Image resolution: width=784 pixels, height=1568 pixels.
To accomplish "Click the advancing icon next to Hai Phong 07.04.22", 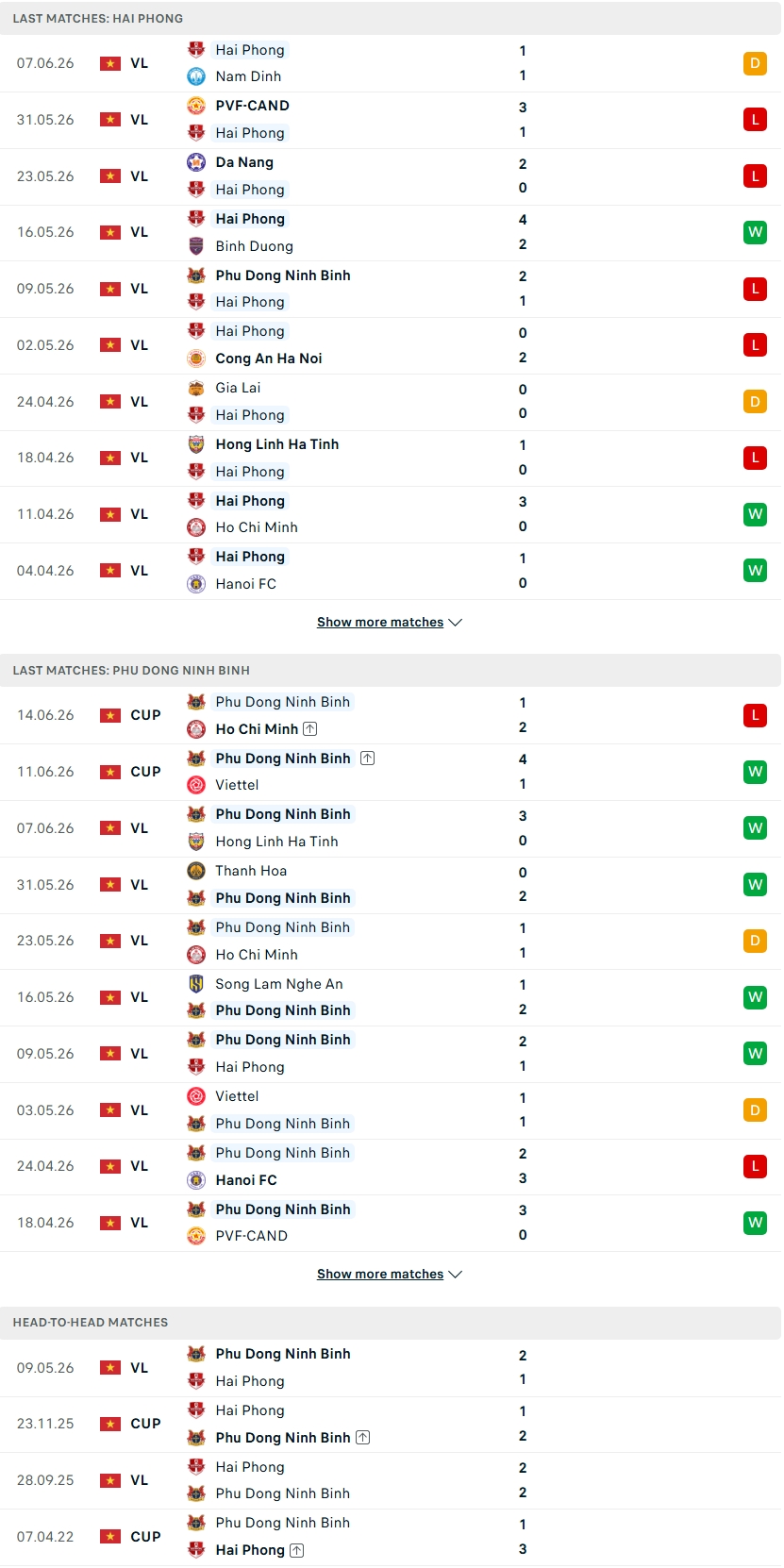I will pyautogui.click(x=297, y=1550).
